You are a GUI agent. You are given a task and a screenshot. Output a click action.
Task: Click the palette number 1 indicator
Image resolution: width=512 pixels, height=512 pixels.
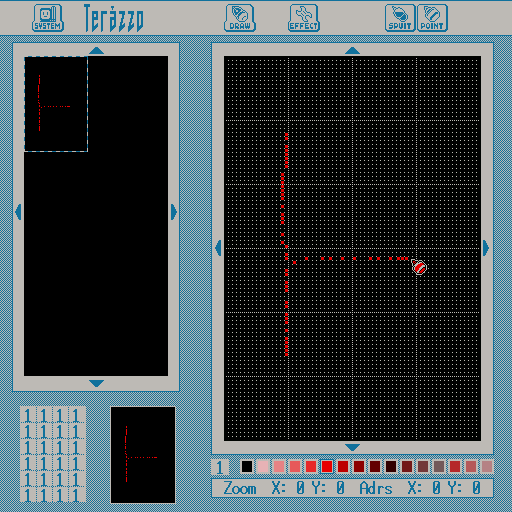tap(220, 467)
